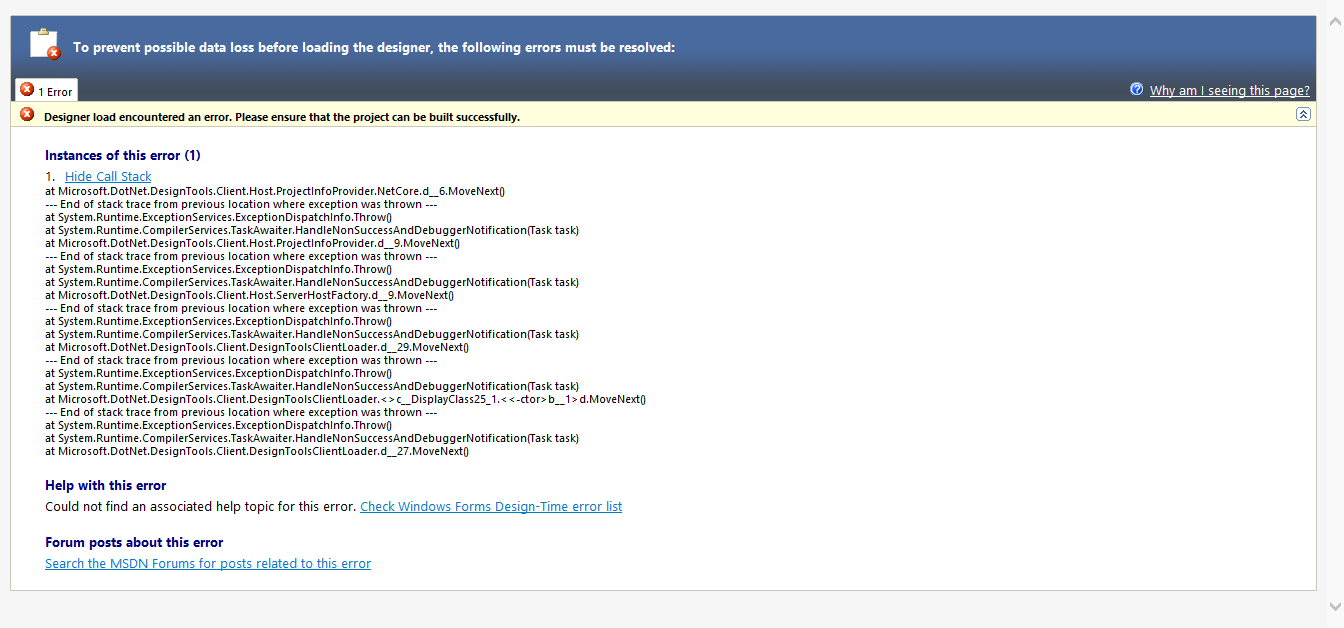1344x628 pixels.
Task: Hide the call stack
Action: 108,176
